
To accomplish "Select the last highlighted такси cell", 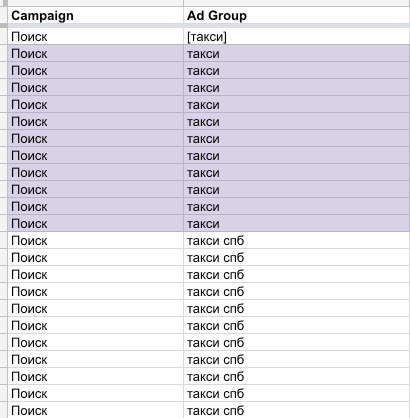I will pyautogui.click(x=297, y=223).
